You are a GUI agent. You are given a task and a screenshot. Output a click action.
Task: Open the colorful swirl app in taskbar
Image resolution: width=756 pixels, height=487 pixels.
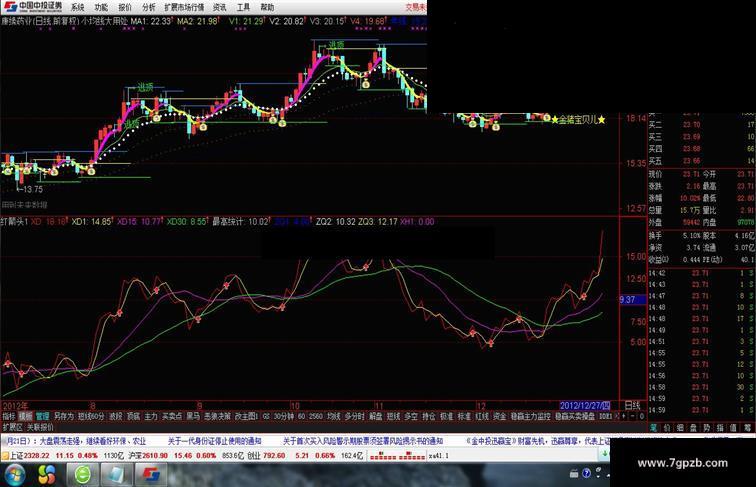tap(46, 475)
